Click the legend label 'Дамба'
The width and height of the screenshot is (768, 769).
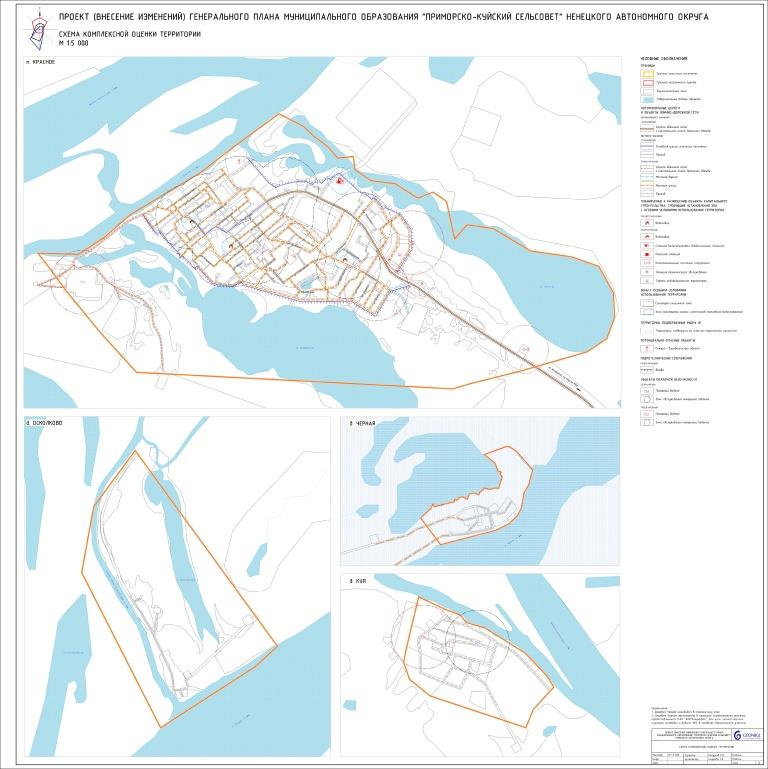pos(660,370)
